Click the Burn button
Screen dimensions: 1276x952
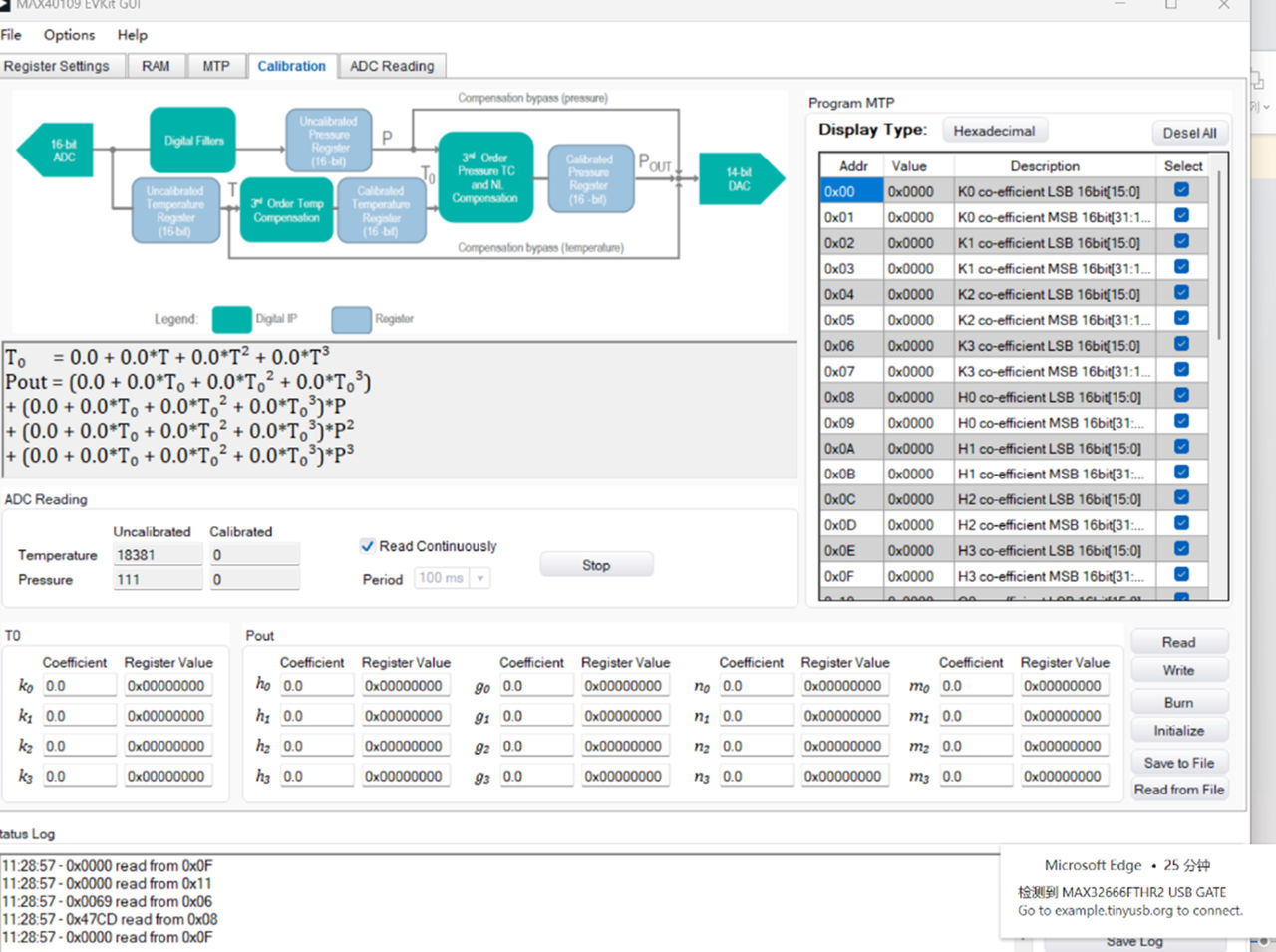pyautogui.click(x=1178, y=702)
